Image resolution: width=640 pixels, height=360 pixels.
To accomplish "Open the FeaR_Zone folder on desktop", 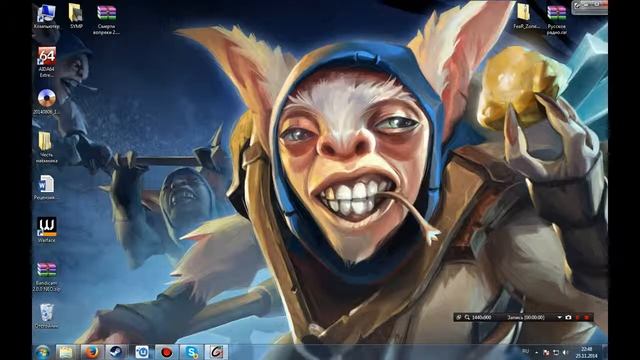I will pos(526,16).
